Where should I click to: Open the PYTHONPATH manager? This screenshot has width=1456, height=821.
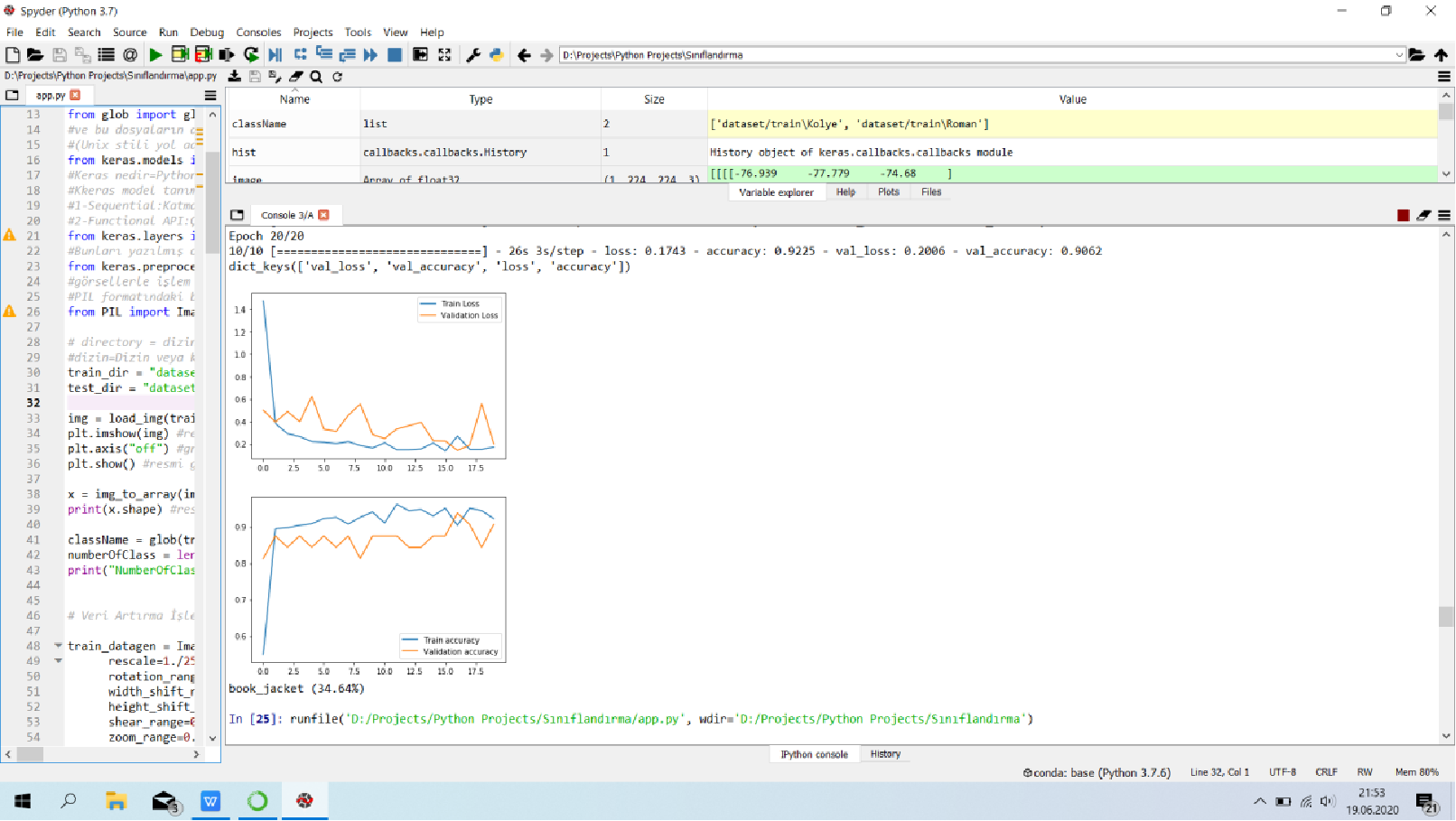tap(496, 55)
